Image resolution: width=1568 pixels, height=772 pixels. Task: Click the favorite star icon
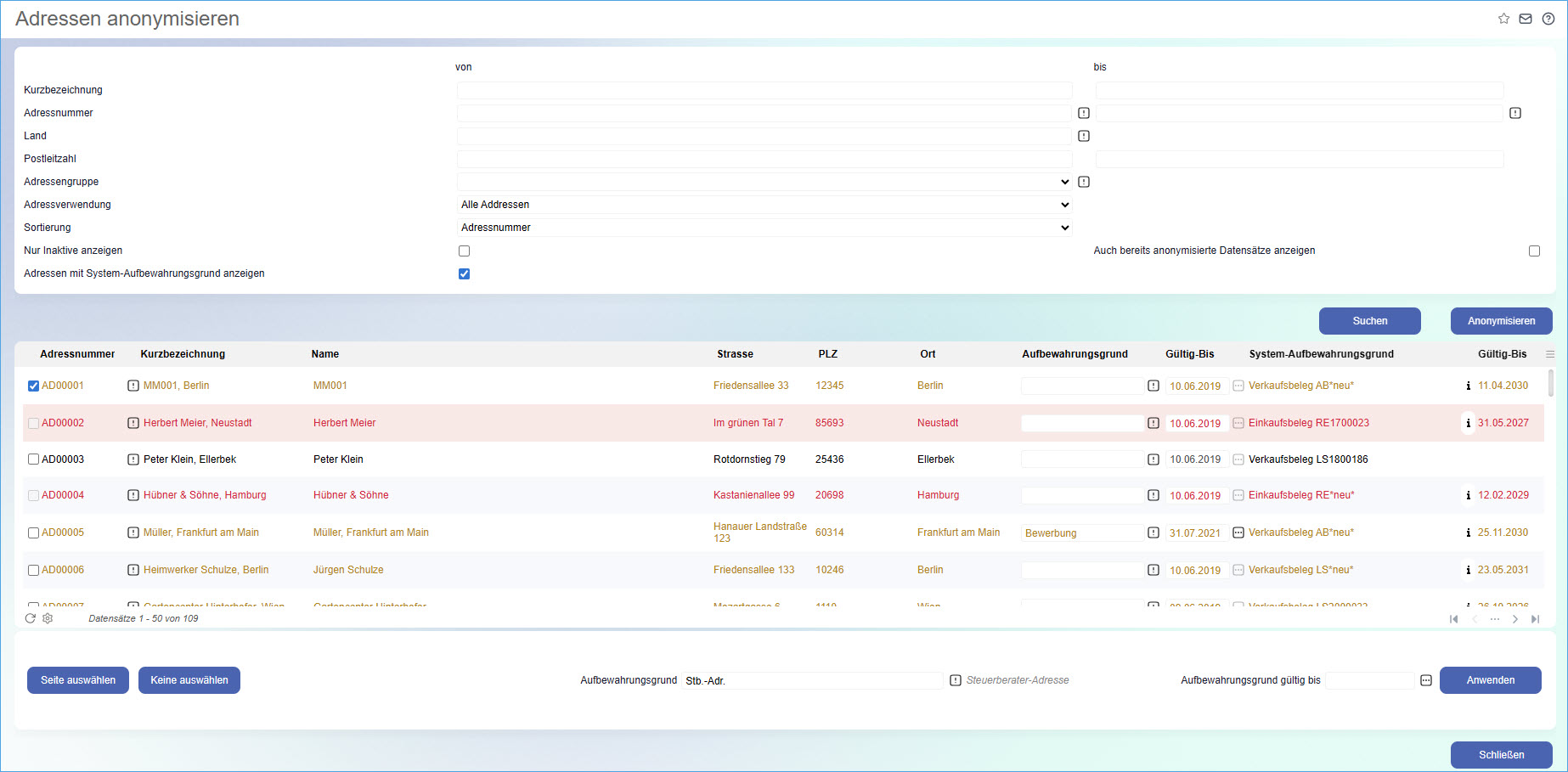1503,19
